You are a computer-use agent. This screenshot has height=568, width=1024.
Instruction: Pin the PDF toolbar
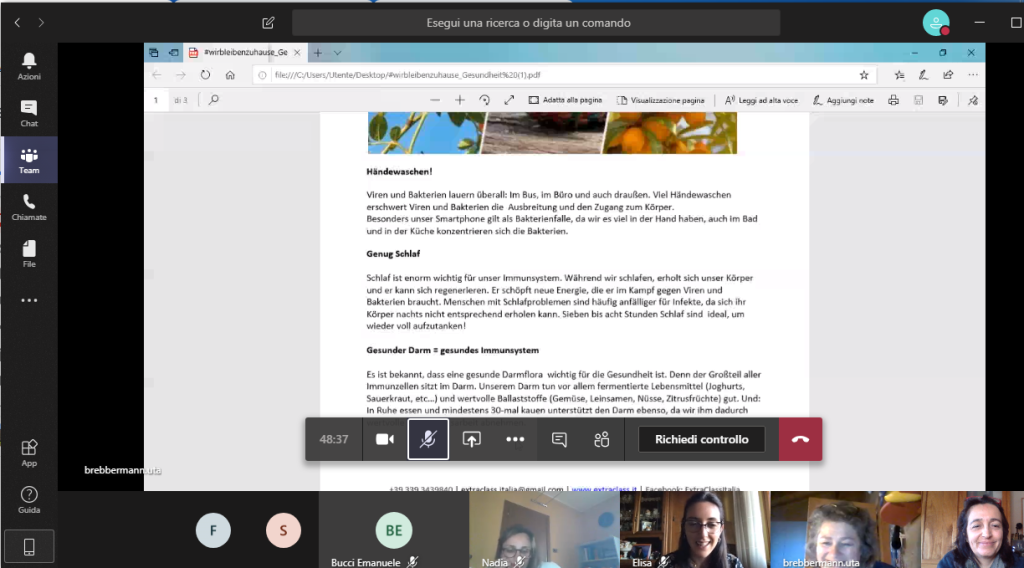coord(973,100)
